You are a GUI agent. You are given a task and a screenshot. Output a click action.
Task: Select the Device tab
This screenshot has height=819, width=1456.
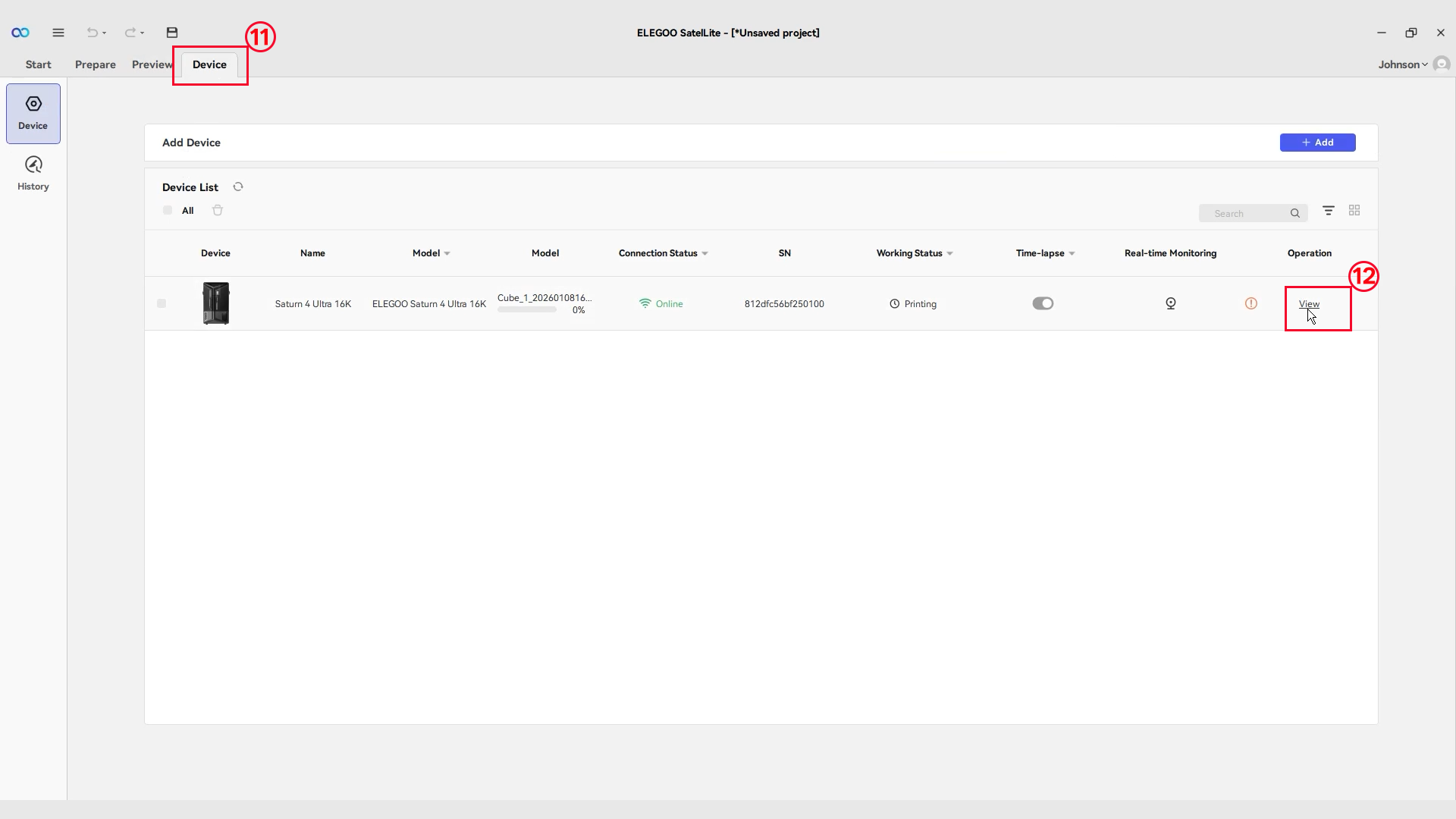click(x=209, y=64)
